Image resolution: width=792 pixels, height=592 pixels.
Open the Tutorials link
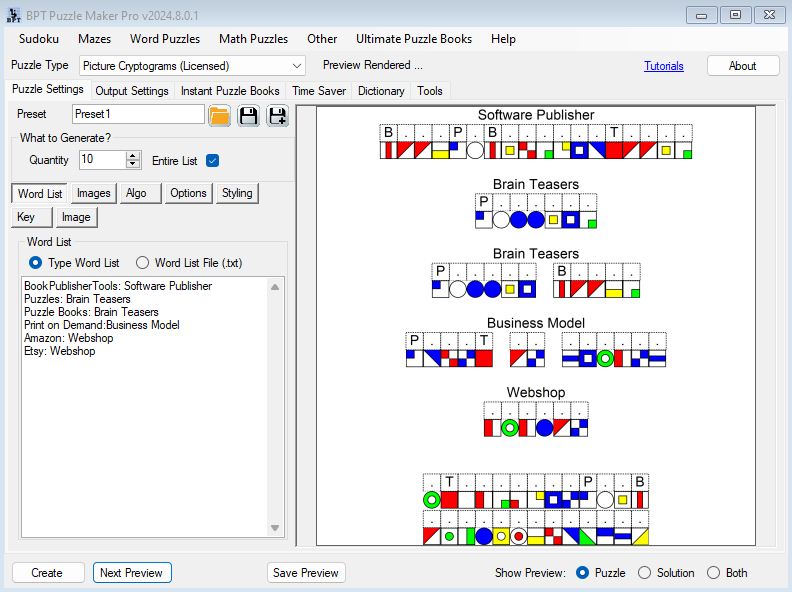tap(664, 66)
